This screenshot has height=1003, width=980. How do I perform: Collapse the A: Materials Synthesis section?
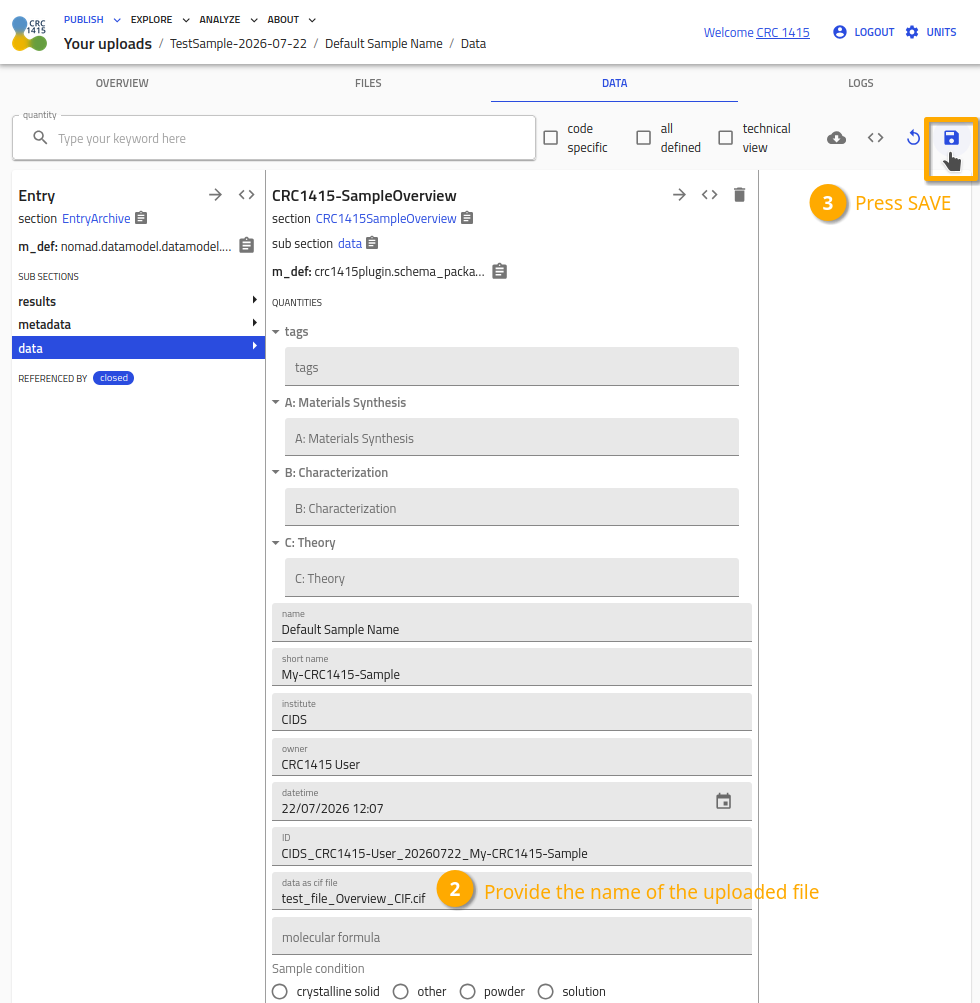(276, 402)
